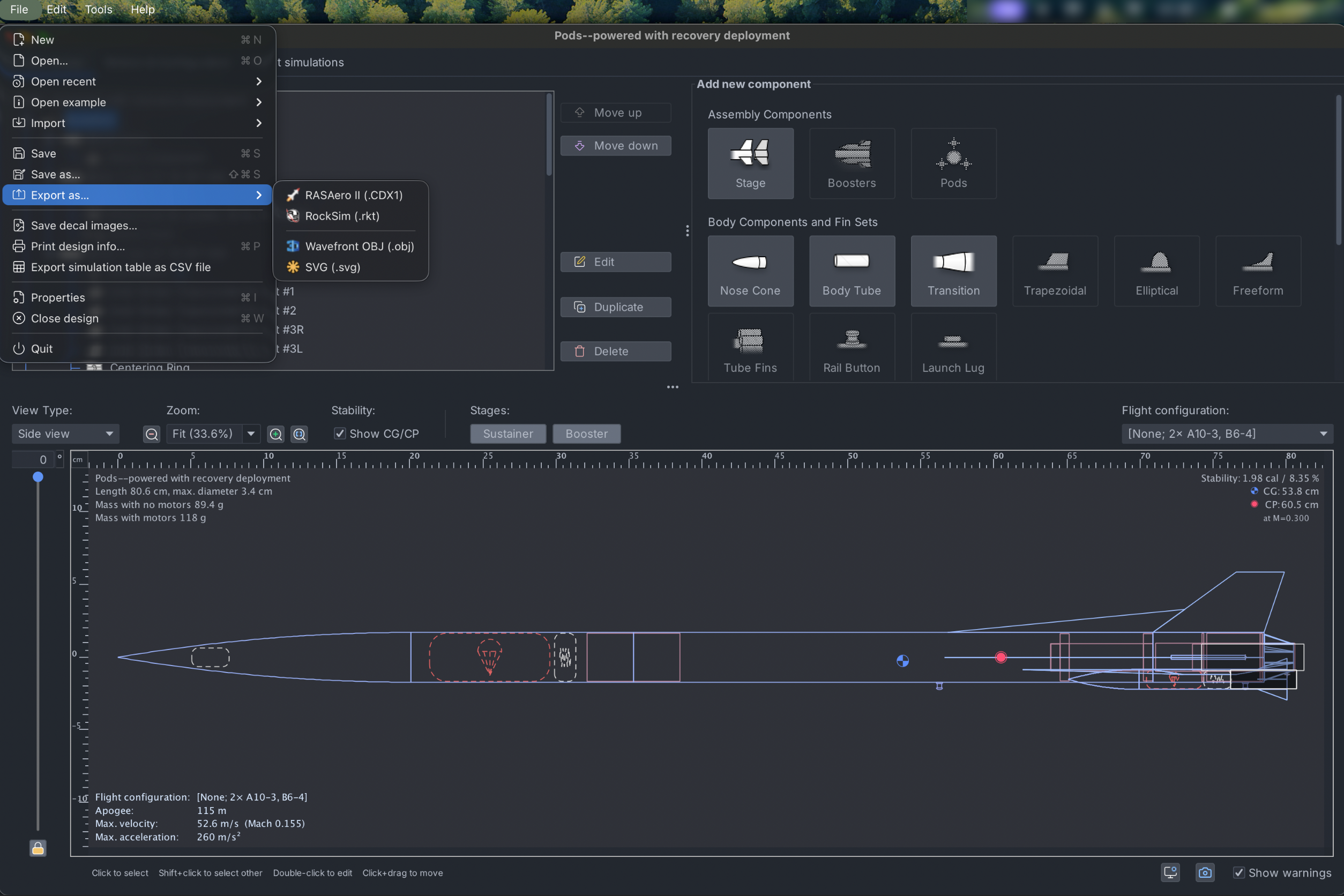Add a Nose Cone component
Viewport: 1344px width, 896px height.
(x=750, y=271)
